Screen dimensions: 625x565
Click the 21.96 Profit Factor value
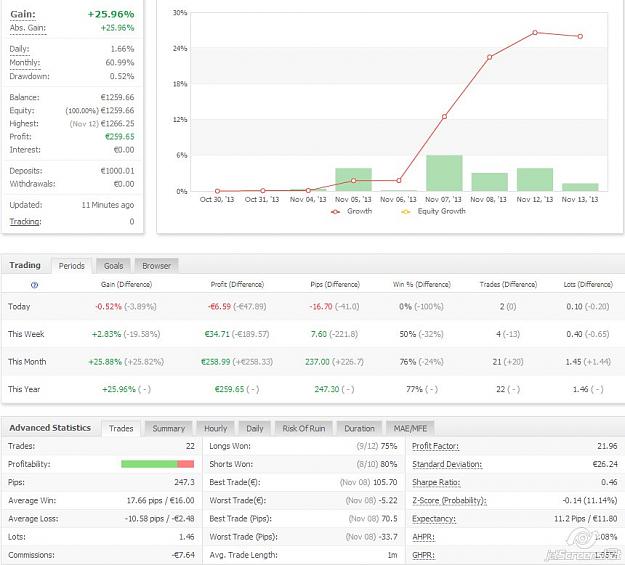(x=607, y=447)
